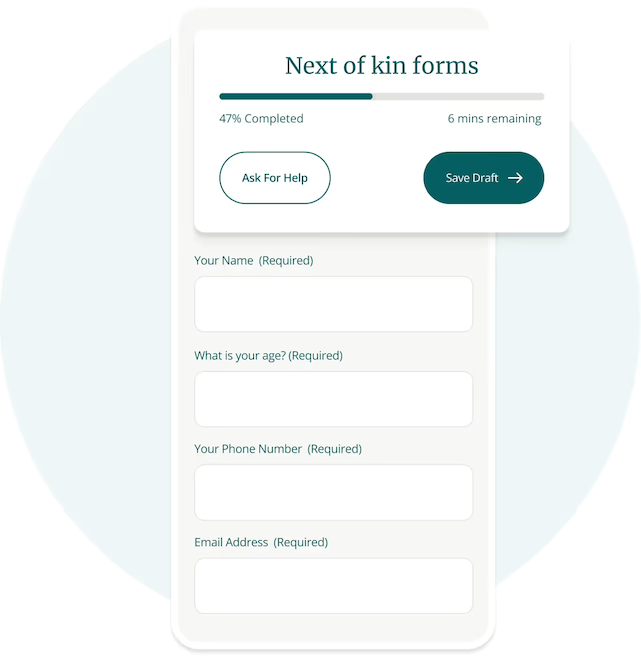Click the 'Your Name' field label
The width and height of the screenshot is (641, 657).
tap(223, 261)
